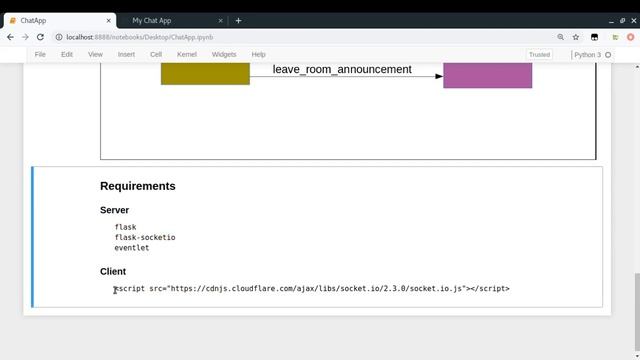
Task: Click the Trusted notebook button
Action: click(539, 55)
